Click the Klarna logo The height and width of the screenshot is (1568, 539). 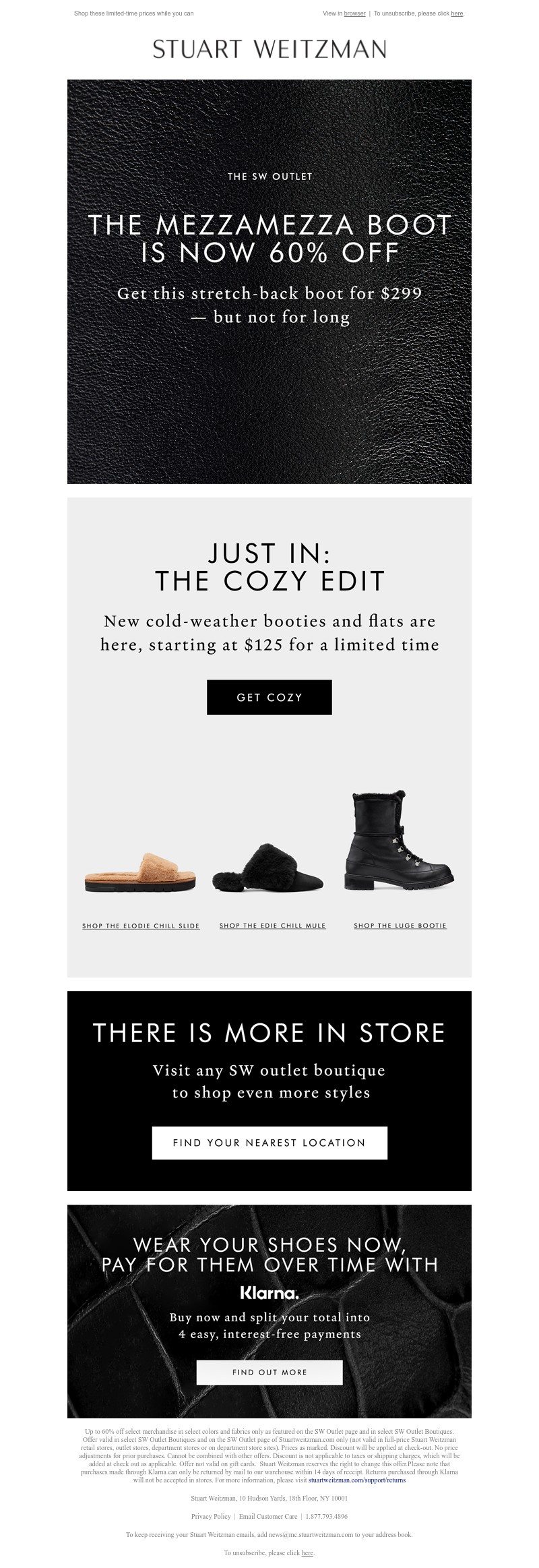point(269,1293)
